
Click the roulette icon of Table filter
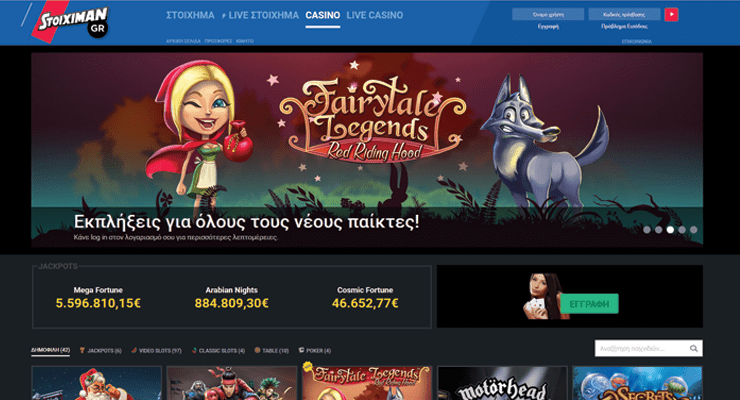click(257, 350)
